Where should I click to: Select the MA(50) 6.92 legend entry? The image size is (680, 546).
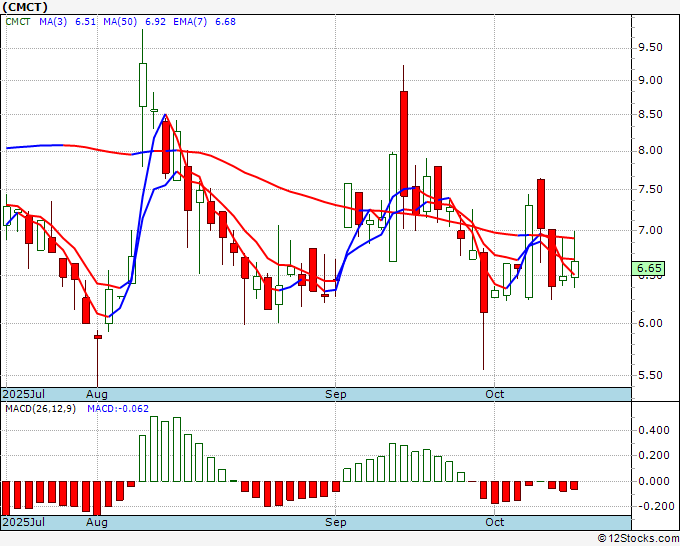pyautogui.click(x=134, y=22)
